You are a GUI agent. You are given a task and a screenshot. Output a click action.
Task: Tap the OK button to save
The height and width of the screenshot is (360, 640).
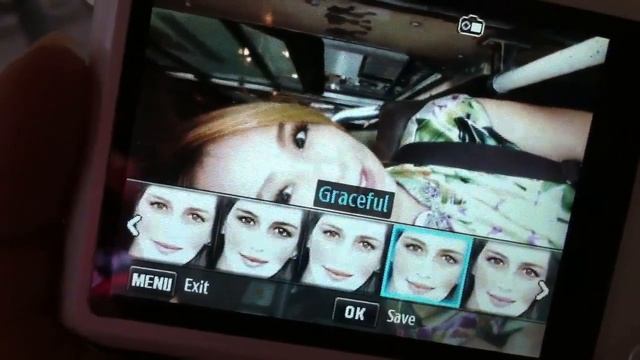point(356,313)
